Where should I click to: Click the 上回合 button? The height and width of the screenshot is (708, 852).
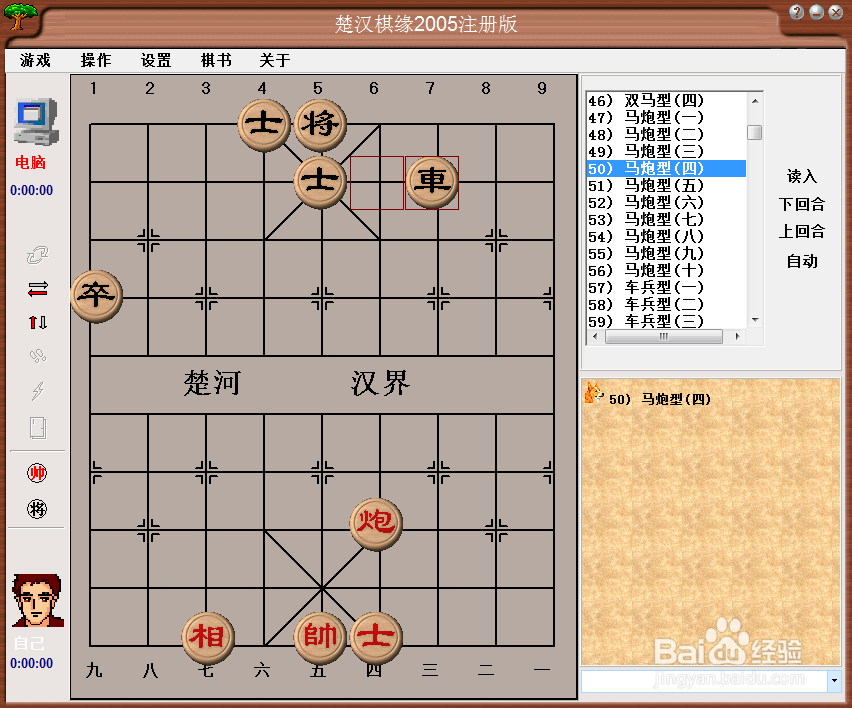click(x=801, y=232)
